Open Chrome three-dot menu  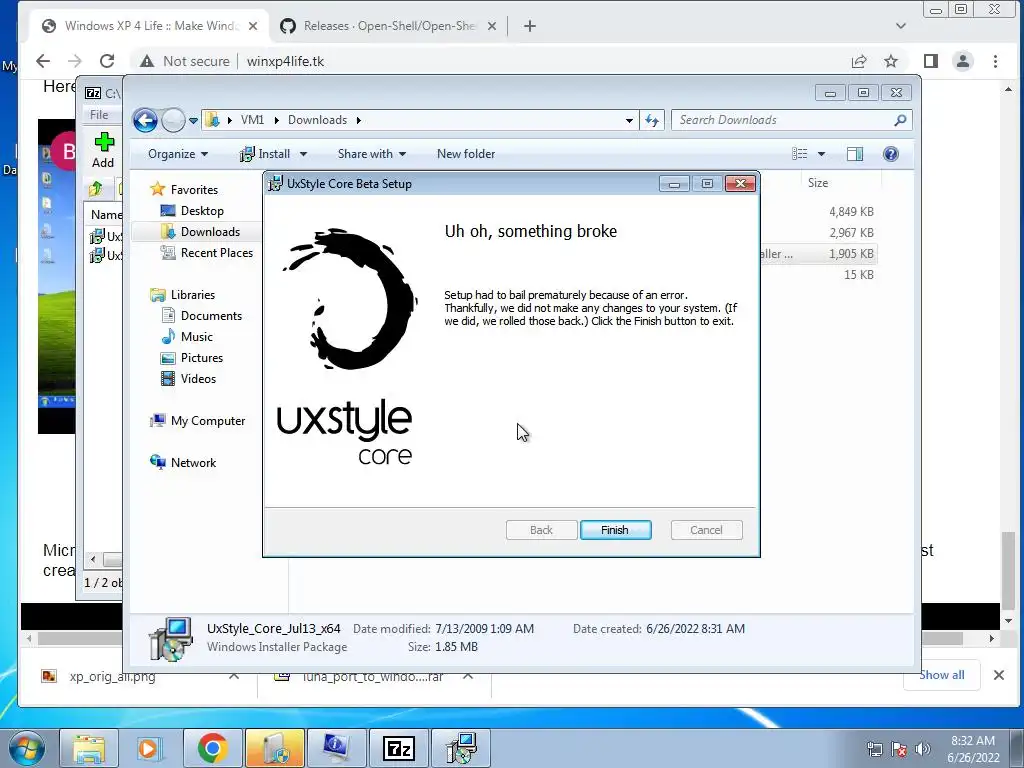(x=995, y=61)
